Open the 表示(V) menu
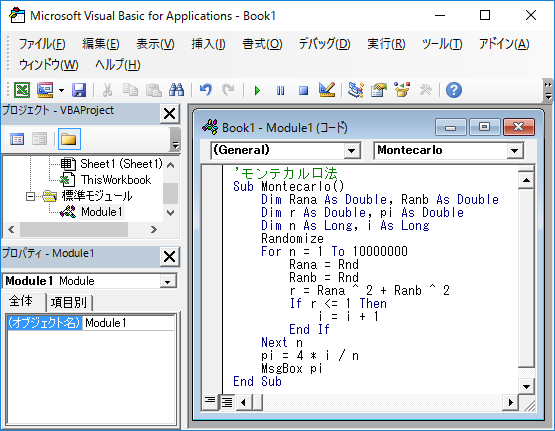The height and width of the screenshot is (431, 555). (x=155, y=44)
